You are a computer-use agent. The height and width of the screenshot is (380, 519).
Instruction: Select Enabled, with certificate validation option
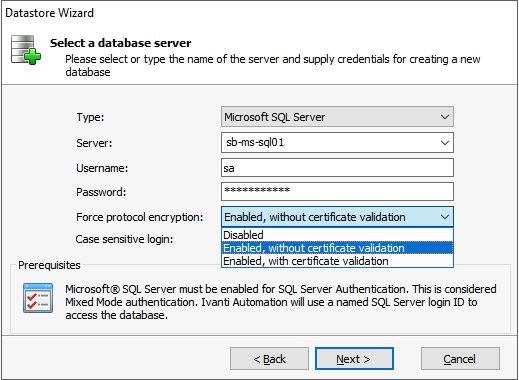pyautogui.click(x=337, y=261)
